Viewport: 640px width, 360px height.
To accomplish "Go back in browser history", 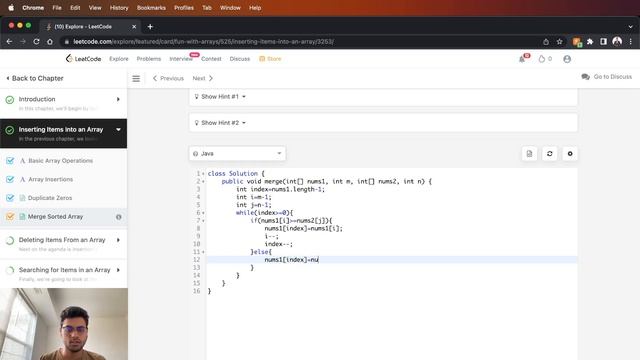I will [x=9, y=42].
